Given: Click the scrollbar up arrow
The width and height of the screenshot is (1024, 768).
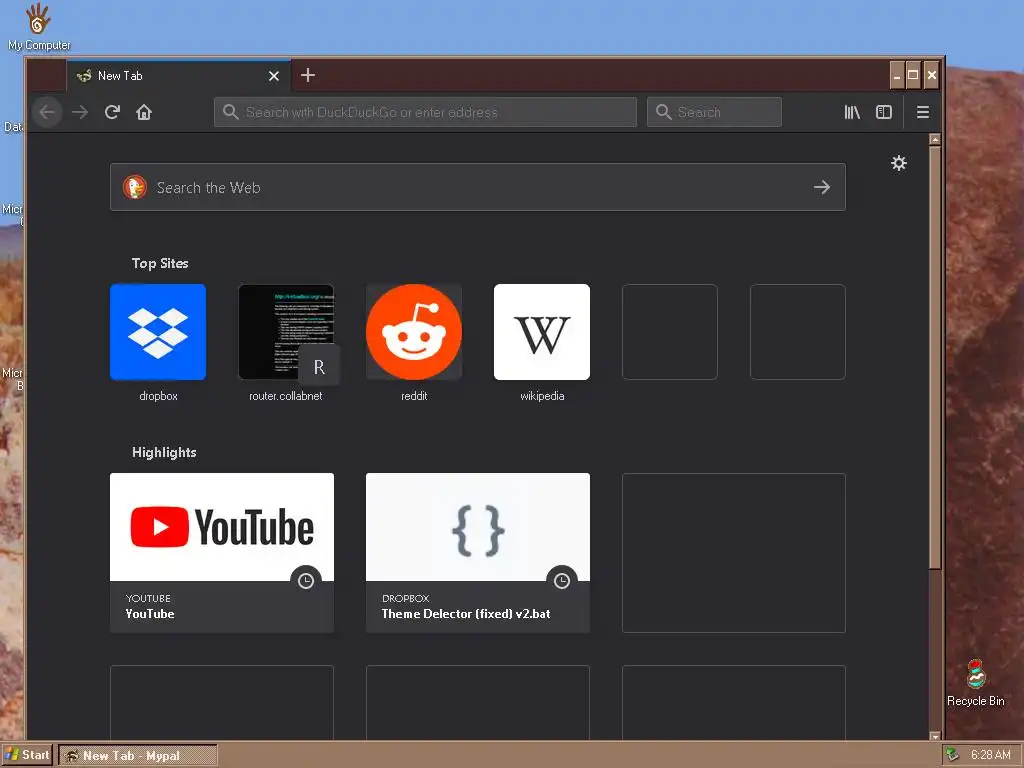Looking at the screenshot, I should point(935,139).
